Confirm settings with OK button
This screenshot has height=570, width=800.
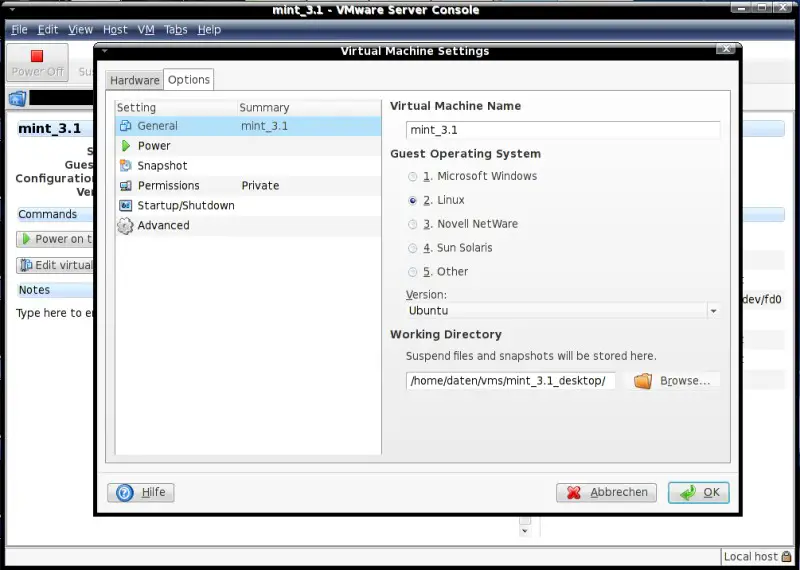click(698, 492)
